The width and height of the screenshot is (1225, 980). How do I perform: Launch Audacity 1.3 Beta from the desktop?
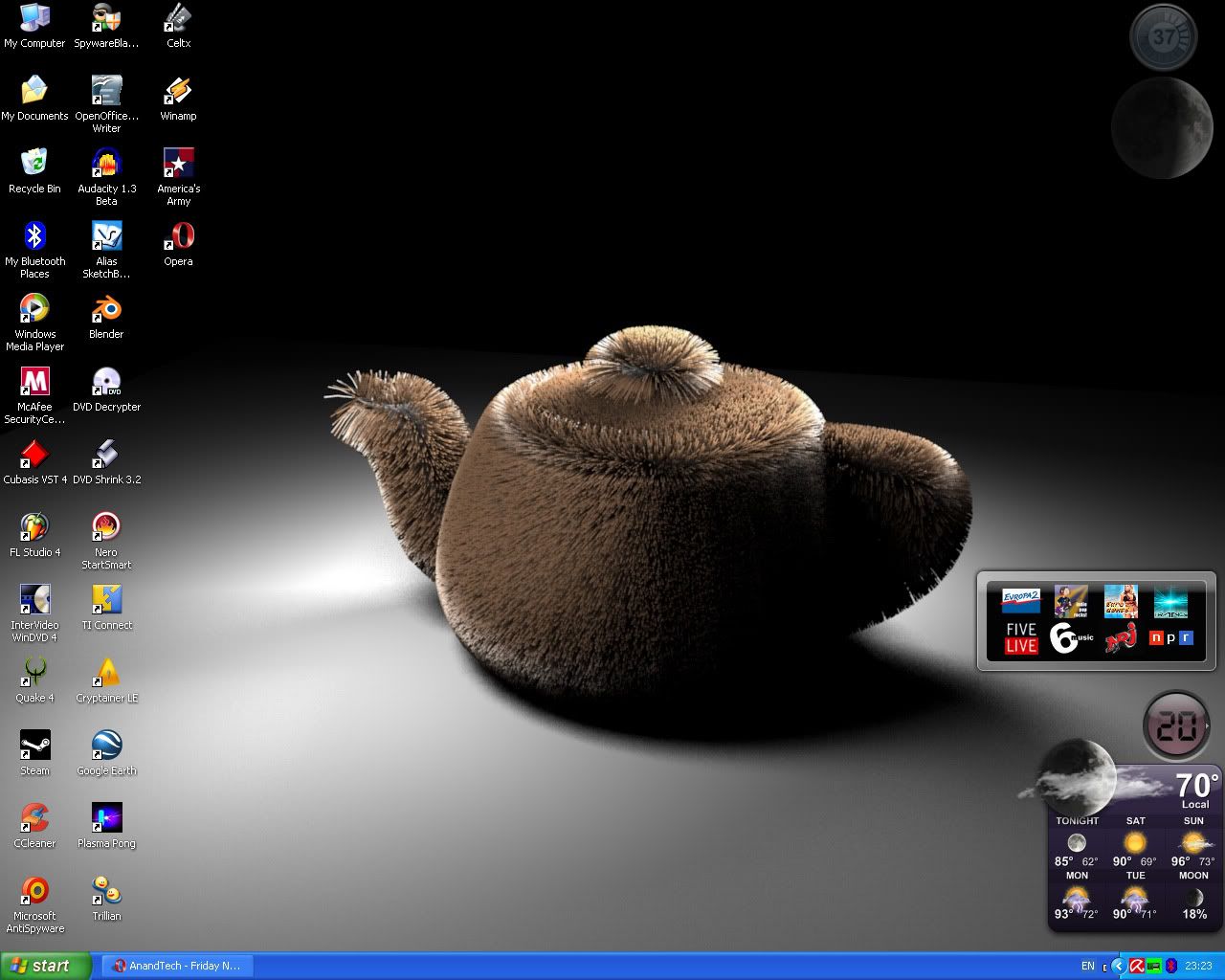coord(106,164)
